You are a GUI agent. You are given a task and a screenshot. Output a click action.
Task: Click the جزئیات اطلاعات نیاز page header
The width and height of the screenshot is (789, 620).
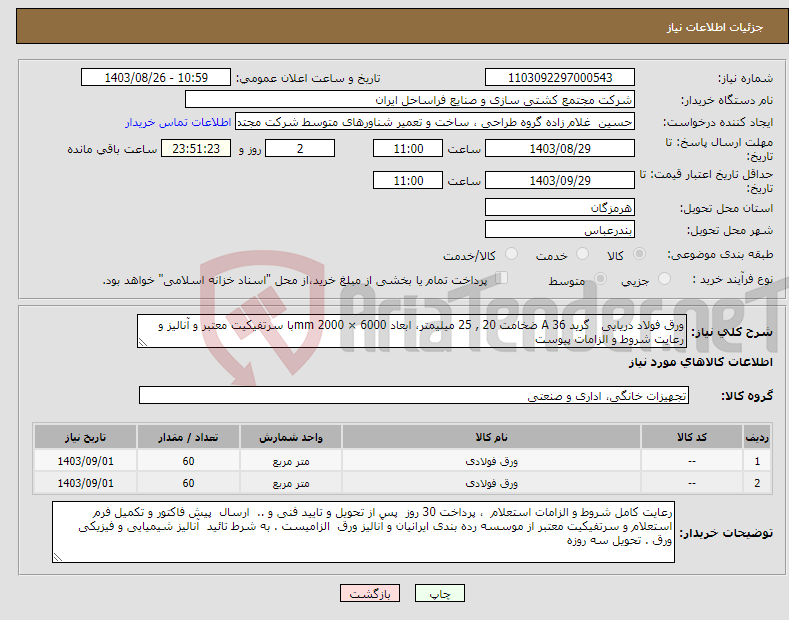[715, 27]
